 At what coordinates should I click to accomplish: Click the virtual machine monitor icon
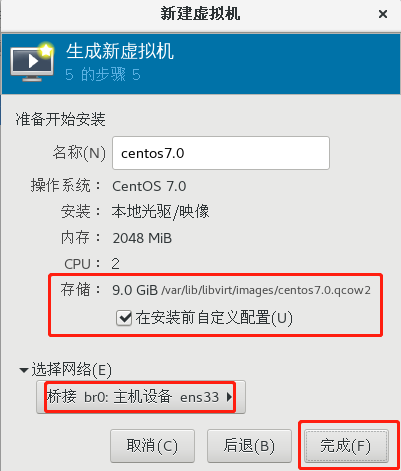point(32,62)
